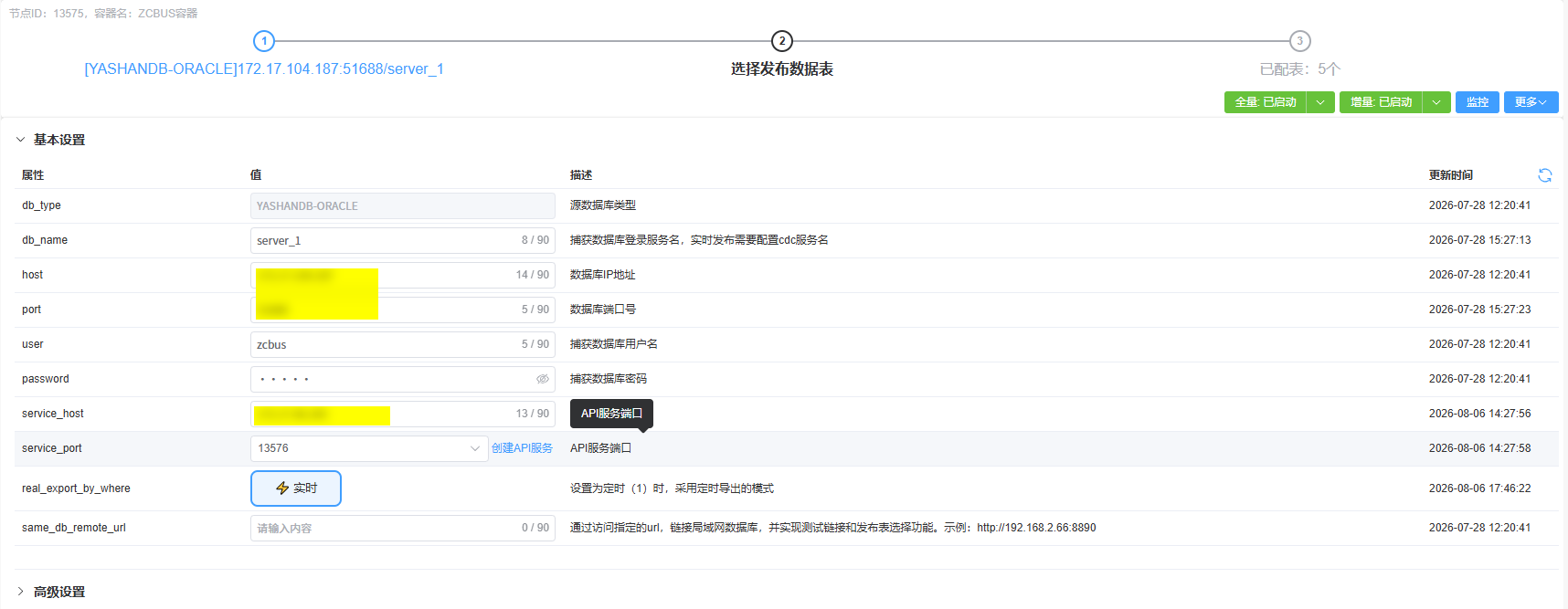The height and width of the screenshot is (609, 1568).
Task: Click the 全量: 已启动 button
Action: [1266, 102]
